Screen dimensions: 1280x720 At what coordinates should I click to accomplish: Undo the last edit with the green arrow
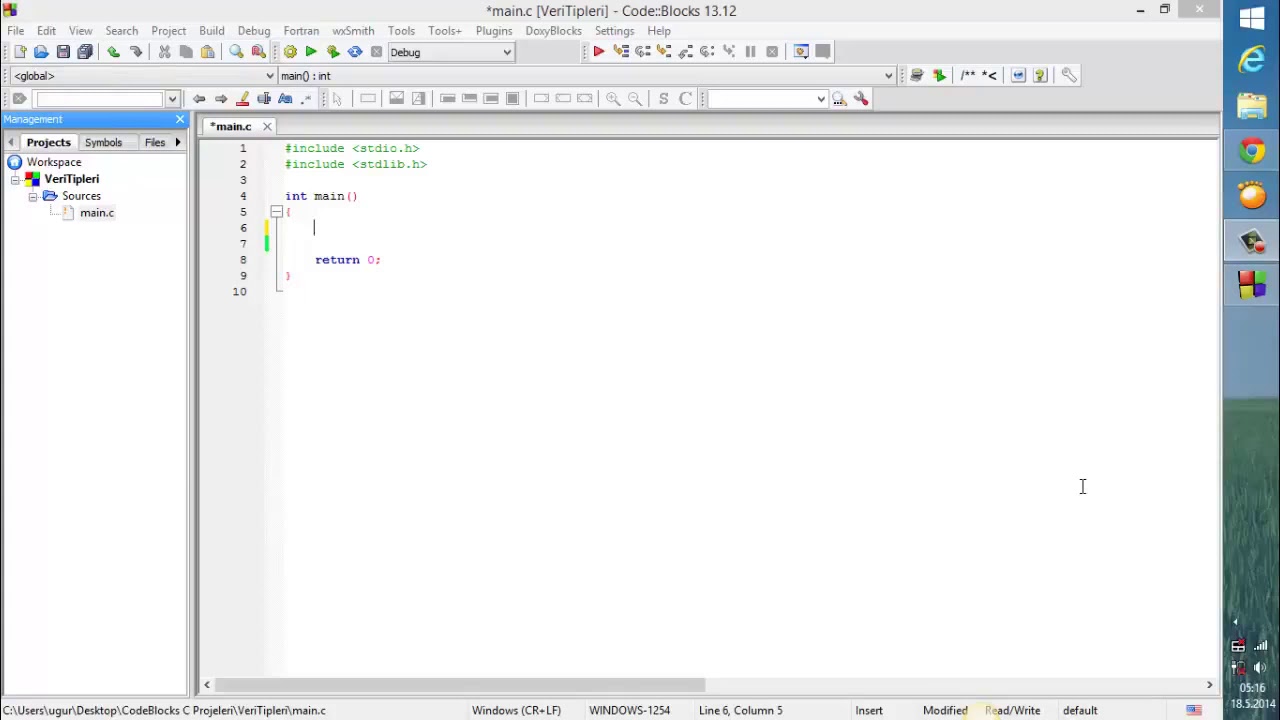point(113,52)
